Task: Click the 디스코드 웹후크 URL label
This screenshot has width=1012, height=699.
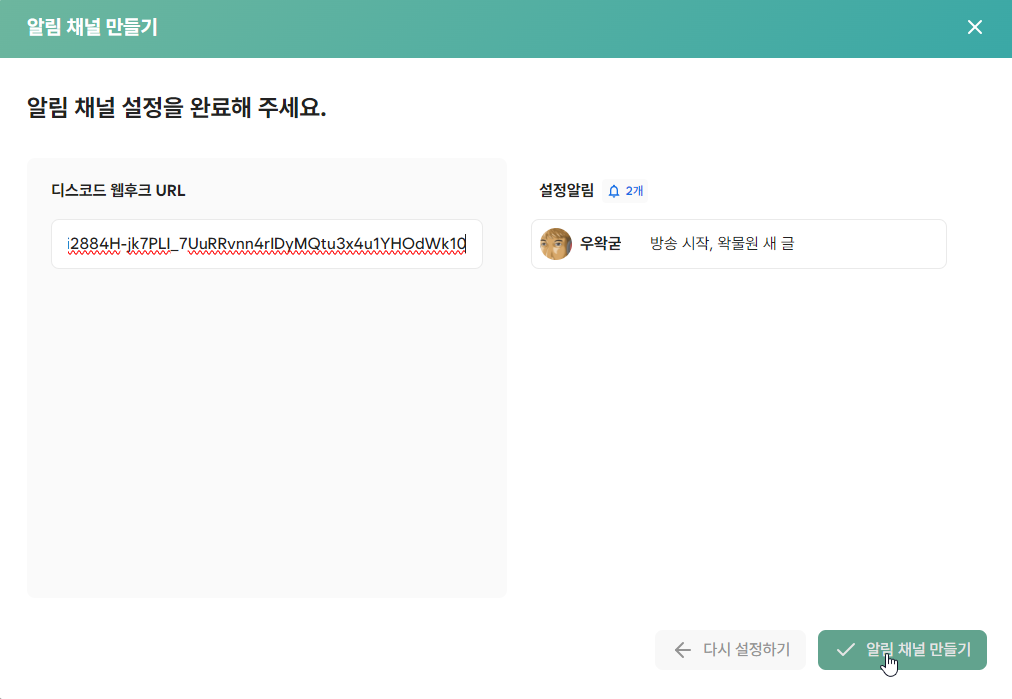Action: point(118,190)
